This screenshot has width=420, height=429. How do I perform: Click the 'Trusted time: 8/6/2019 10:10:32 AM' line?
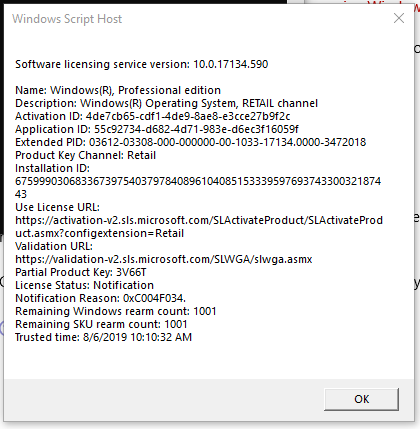(104, 337)
